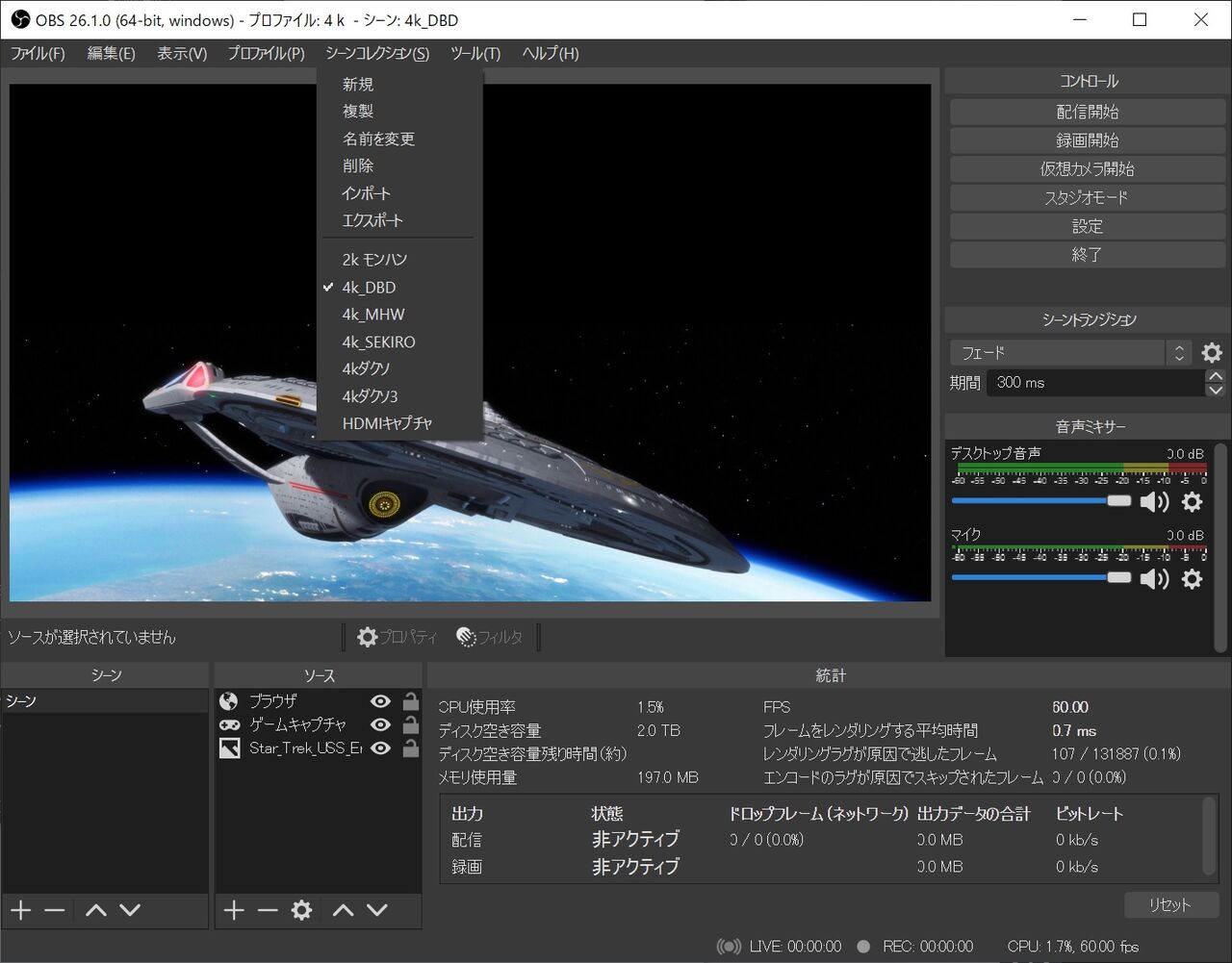Mute the マイク speaker icon
Screen dimensions: 1232x963
coord(1154,578)
